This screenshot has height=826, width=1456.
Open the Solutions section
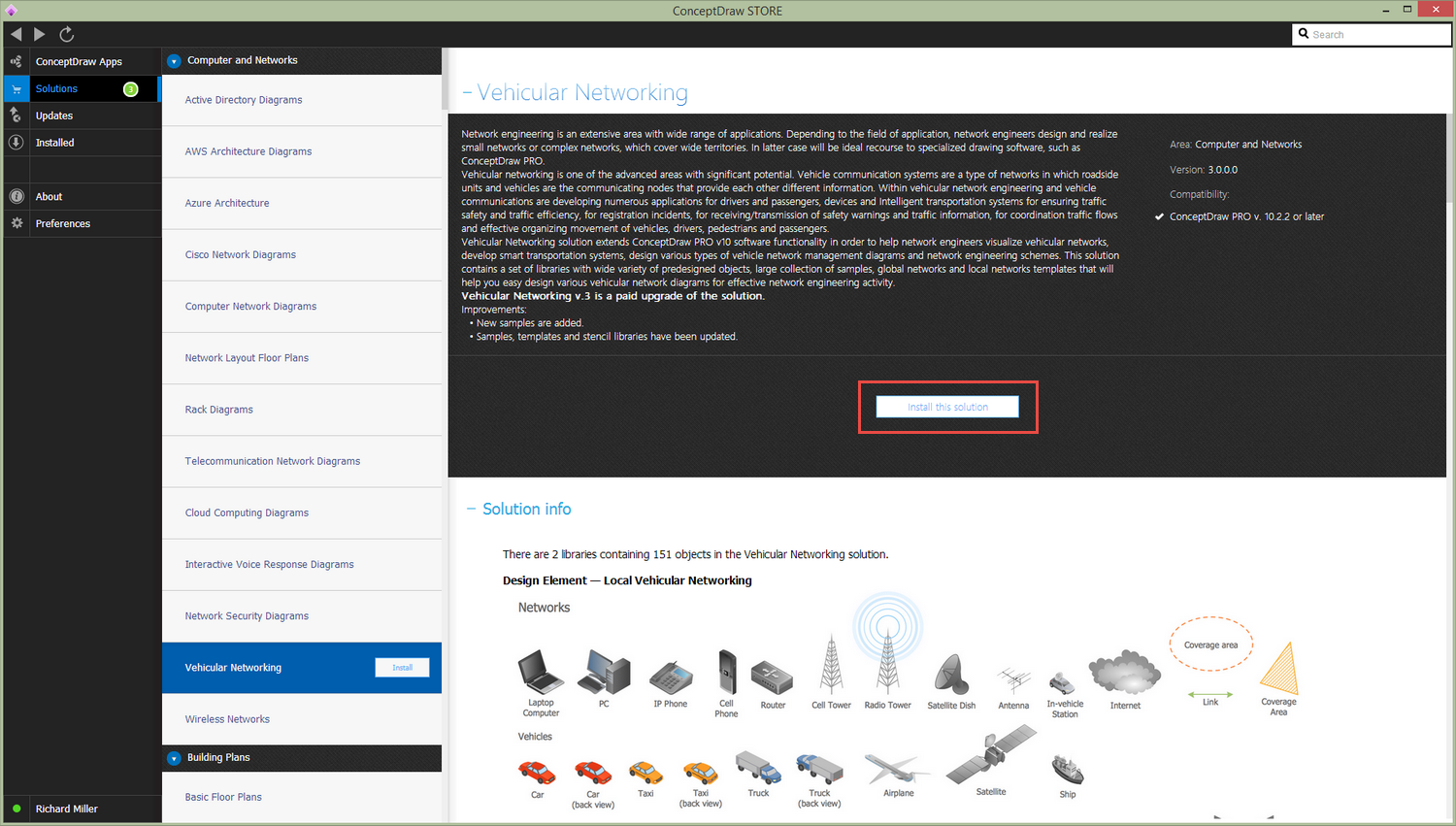coord(56,88)
